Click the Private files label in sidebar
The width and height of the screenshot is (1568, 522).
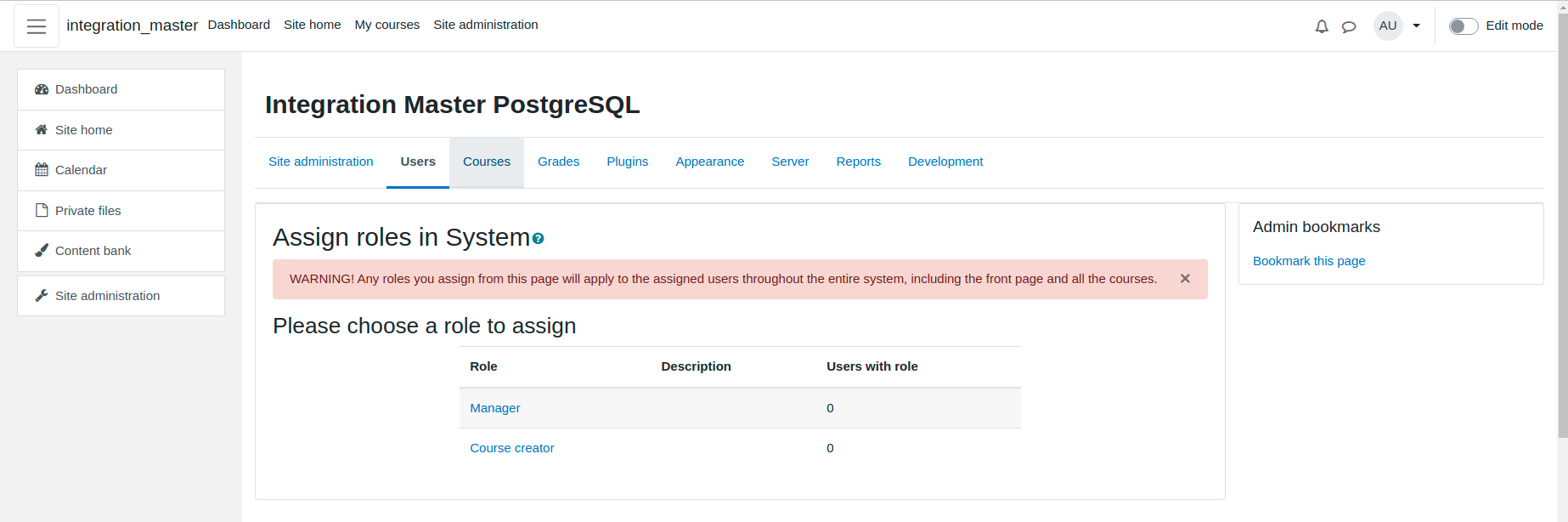coord(88,211)
